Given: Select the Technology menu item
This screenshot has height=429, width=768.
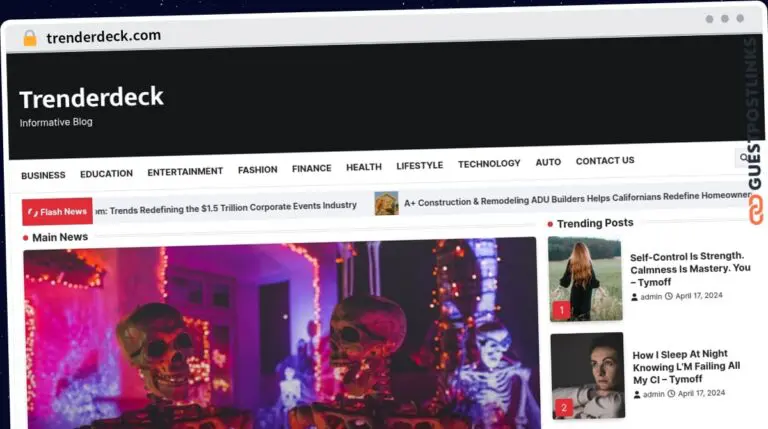Looking at the screenshot, I should click(x=489, y=164).
